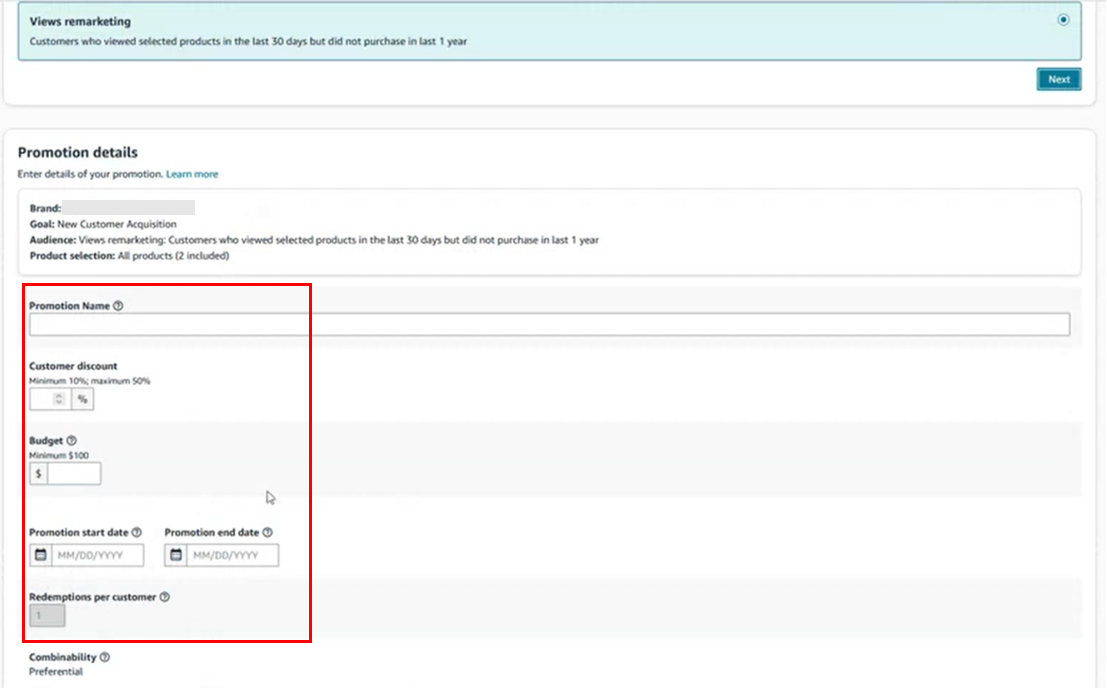The image size is (1107, 691).
Task: Click 'Product selection: All products (2 included)' text
Action: click(129, 256)
